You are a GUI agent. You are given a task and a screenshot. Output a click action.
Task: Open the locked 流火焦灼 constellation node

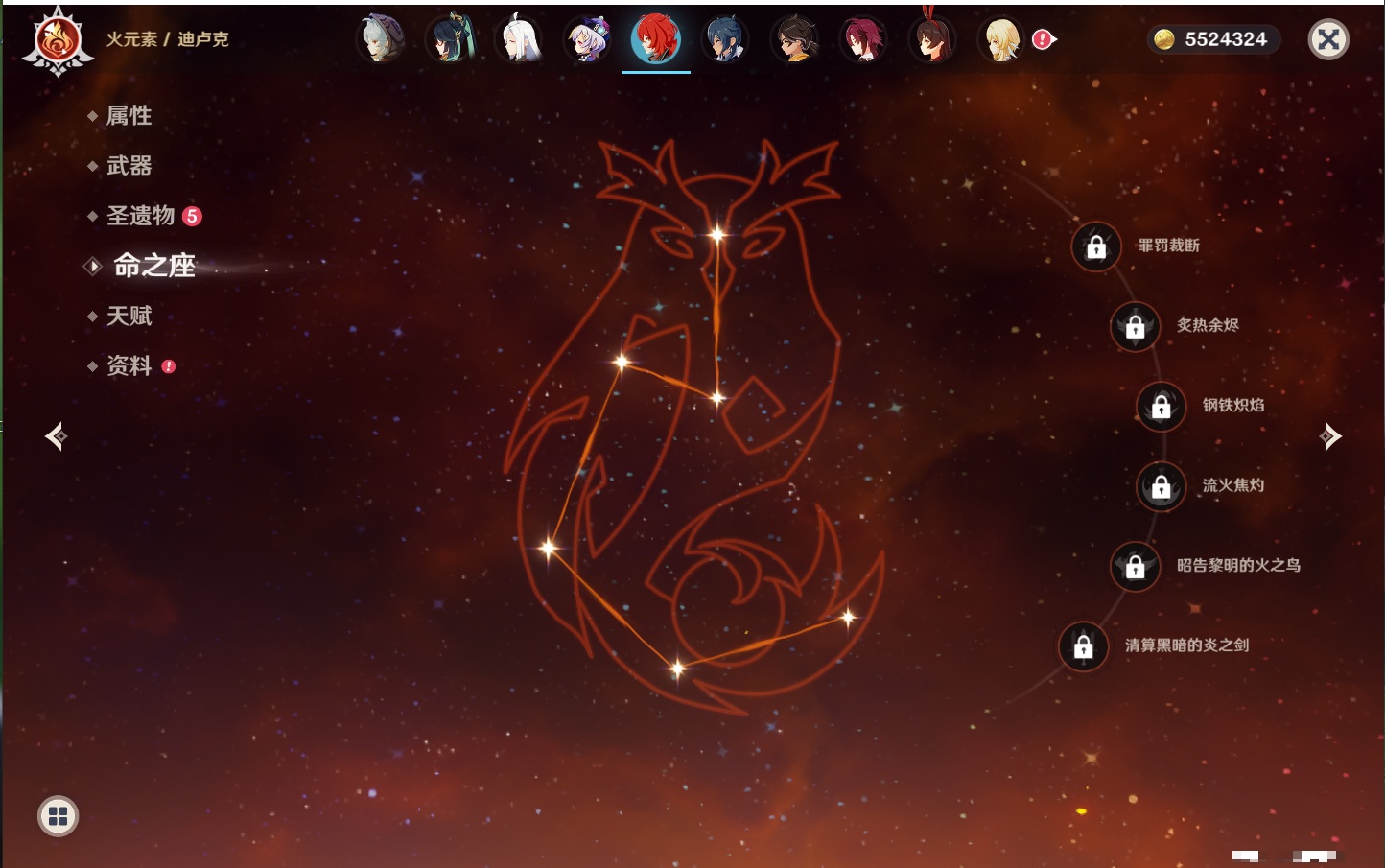tap(1161, 486)
